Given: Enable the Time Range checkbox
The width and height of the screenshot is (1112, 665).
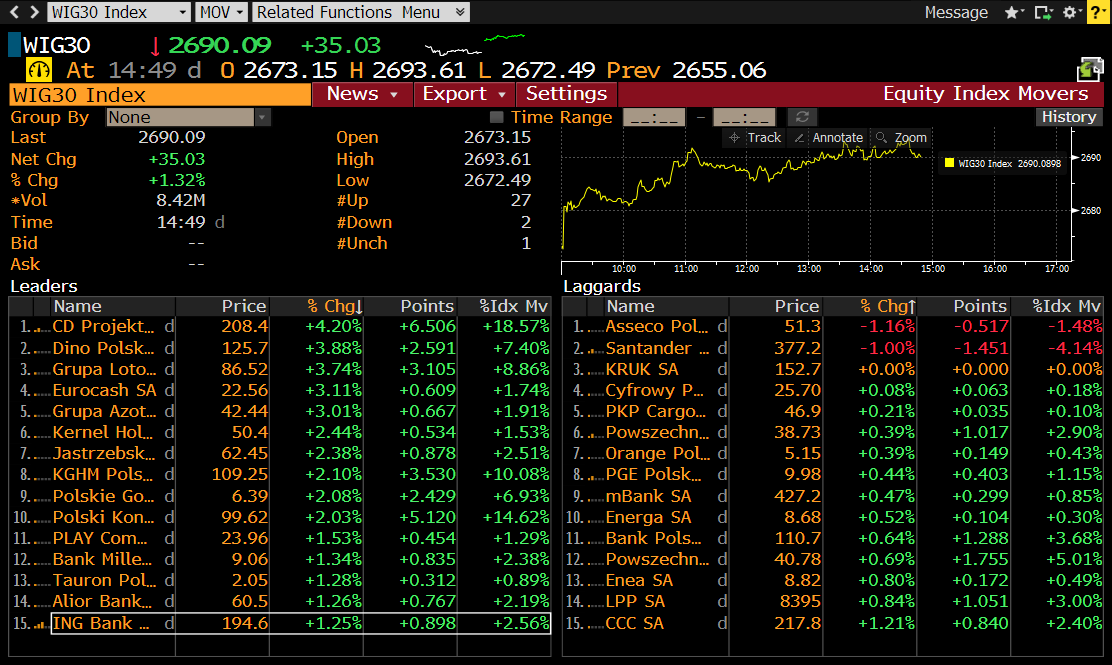Looking at the screenshot, I should pyautogui.click(x=496, y=117).
